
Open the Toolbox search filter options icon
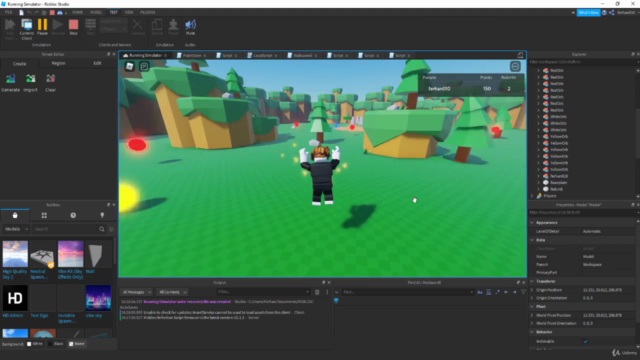tap(111, 229)
